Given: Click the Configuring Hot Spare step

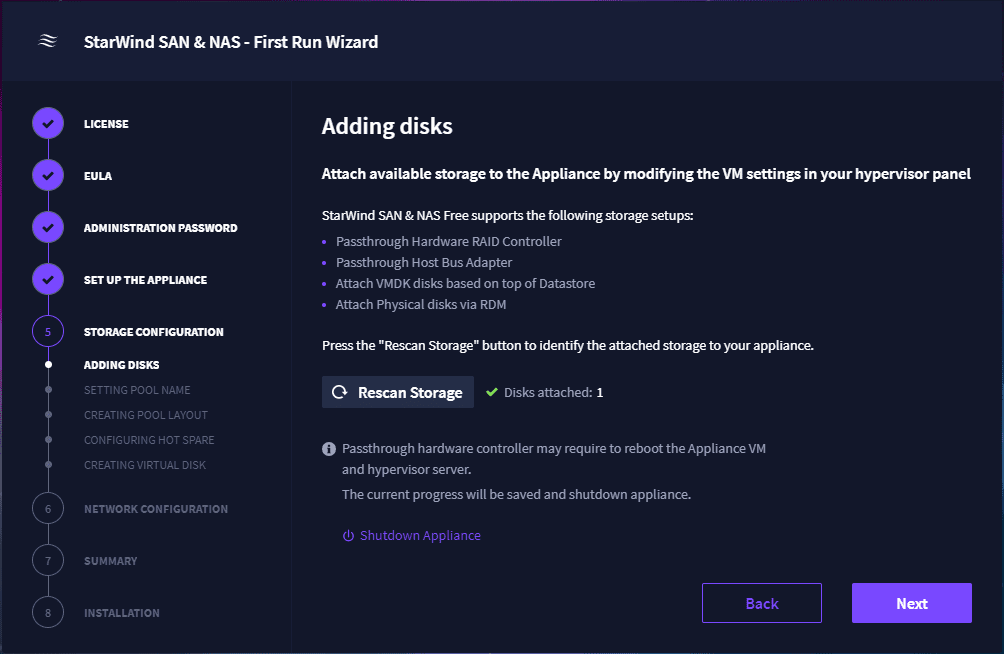Looking at the screenshot, I should pos(148,440).
